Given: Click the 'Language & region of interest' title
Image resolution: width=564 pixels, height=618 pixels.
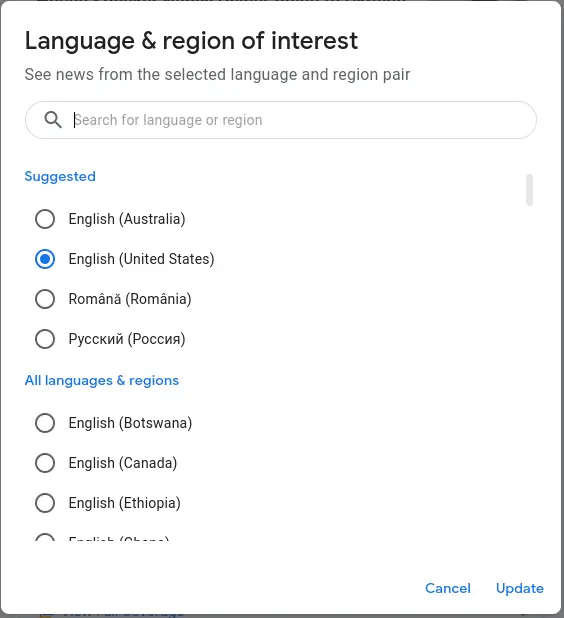Looking at the screenshot, I should click(x=191, y=41).
